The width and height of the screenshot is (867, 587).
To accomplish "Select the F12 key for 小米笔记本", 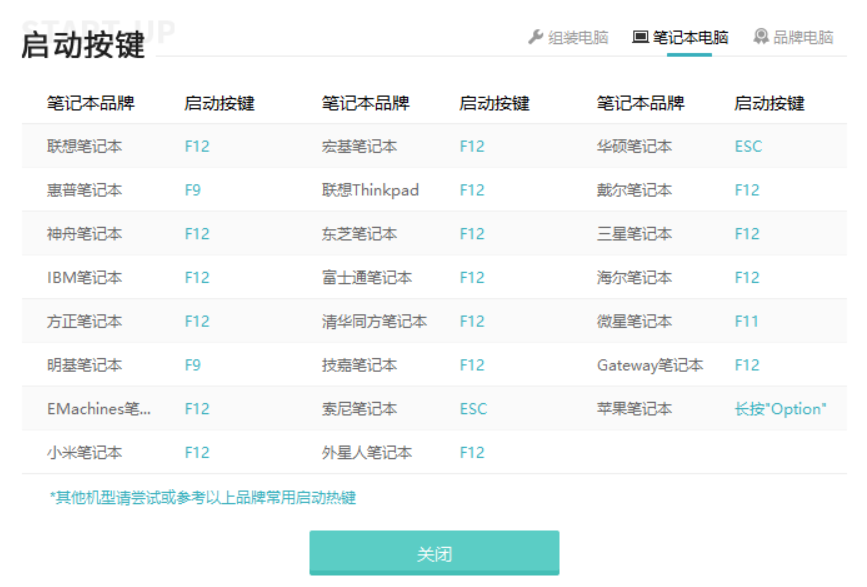I will (x=197, y=453).
